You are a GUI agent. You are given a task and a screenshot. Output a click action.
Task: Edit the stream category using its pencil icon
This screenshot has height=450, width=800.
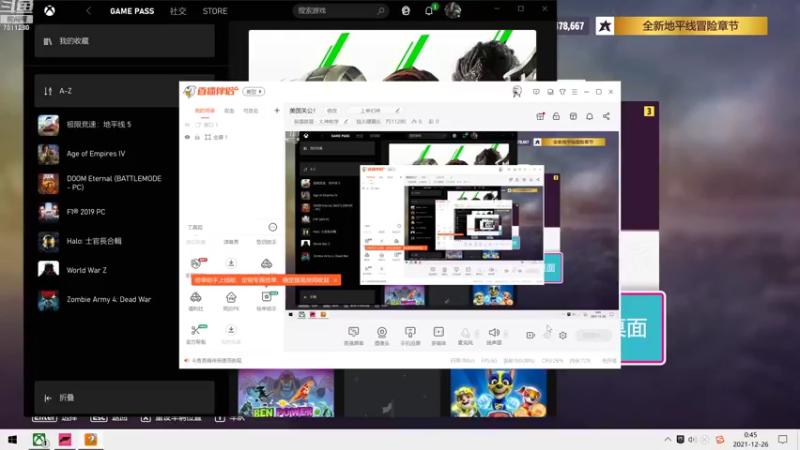(398, 111)
